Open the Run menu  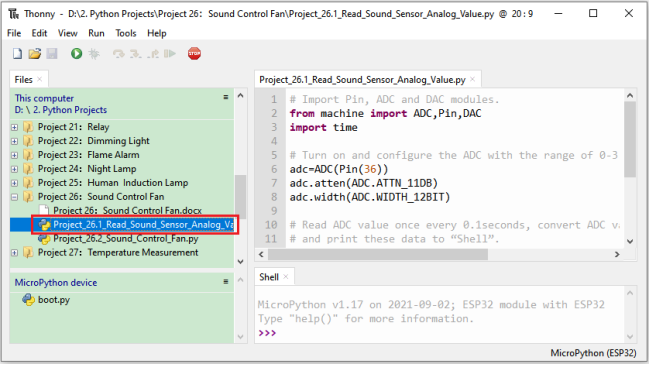[96, 33]
